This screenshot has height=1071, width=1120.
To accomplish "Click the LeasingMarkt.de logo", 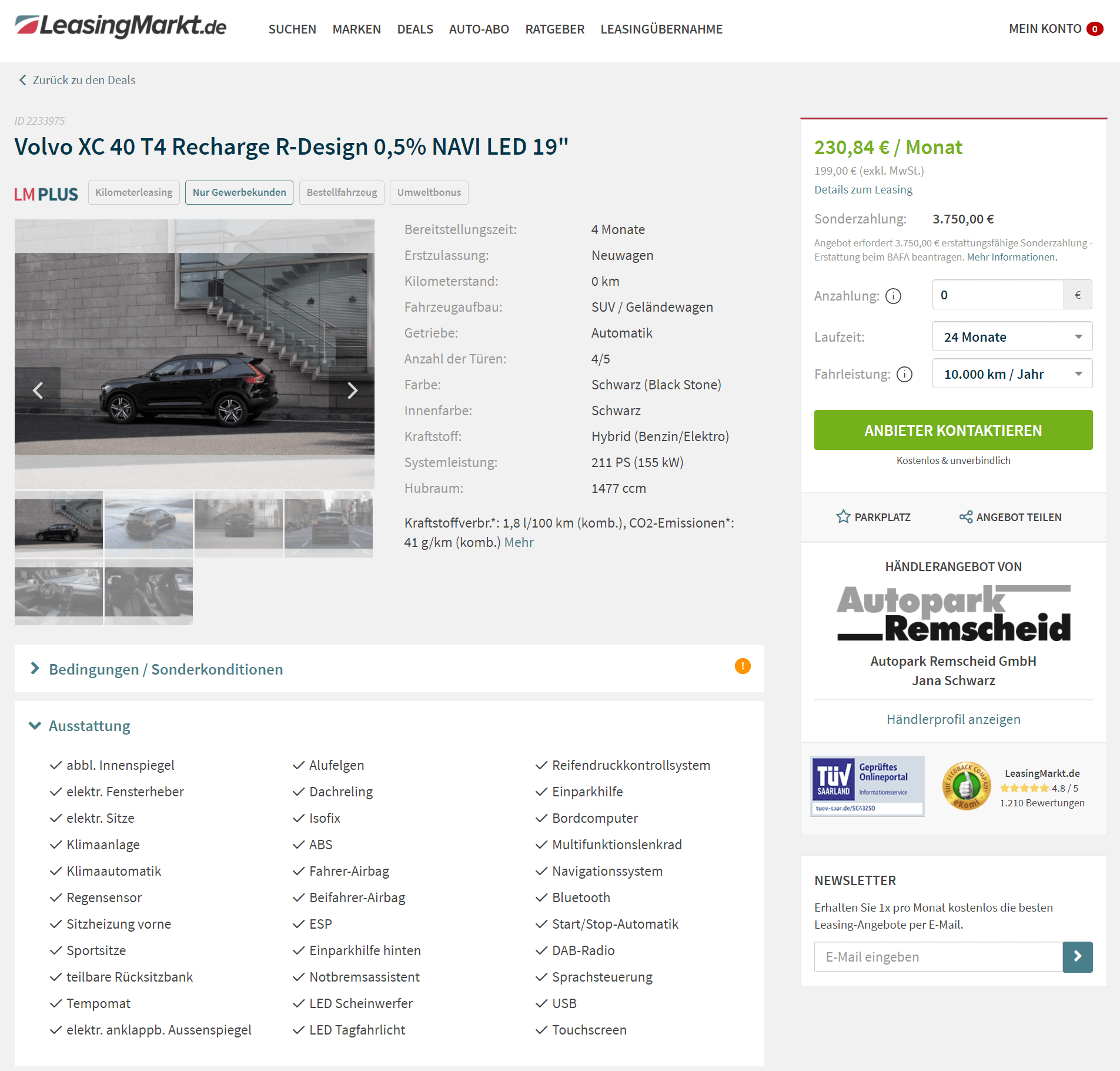I will tap(121, 26).
